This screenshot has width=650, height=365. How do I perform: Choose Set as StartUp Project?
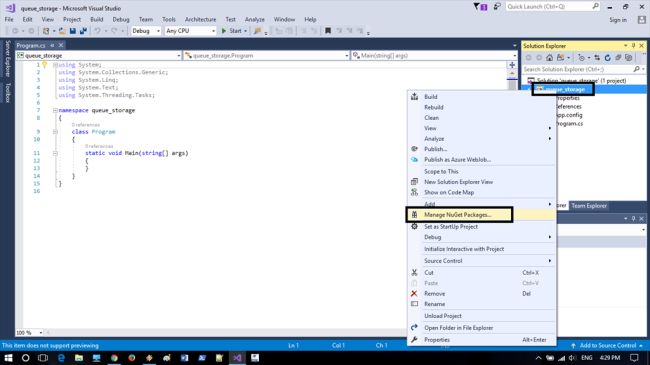(x=481, y=227)
